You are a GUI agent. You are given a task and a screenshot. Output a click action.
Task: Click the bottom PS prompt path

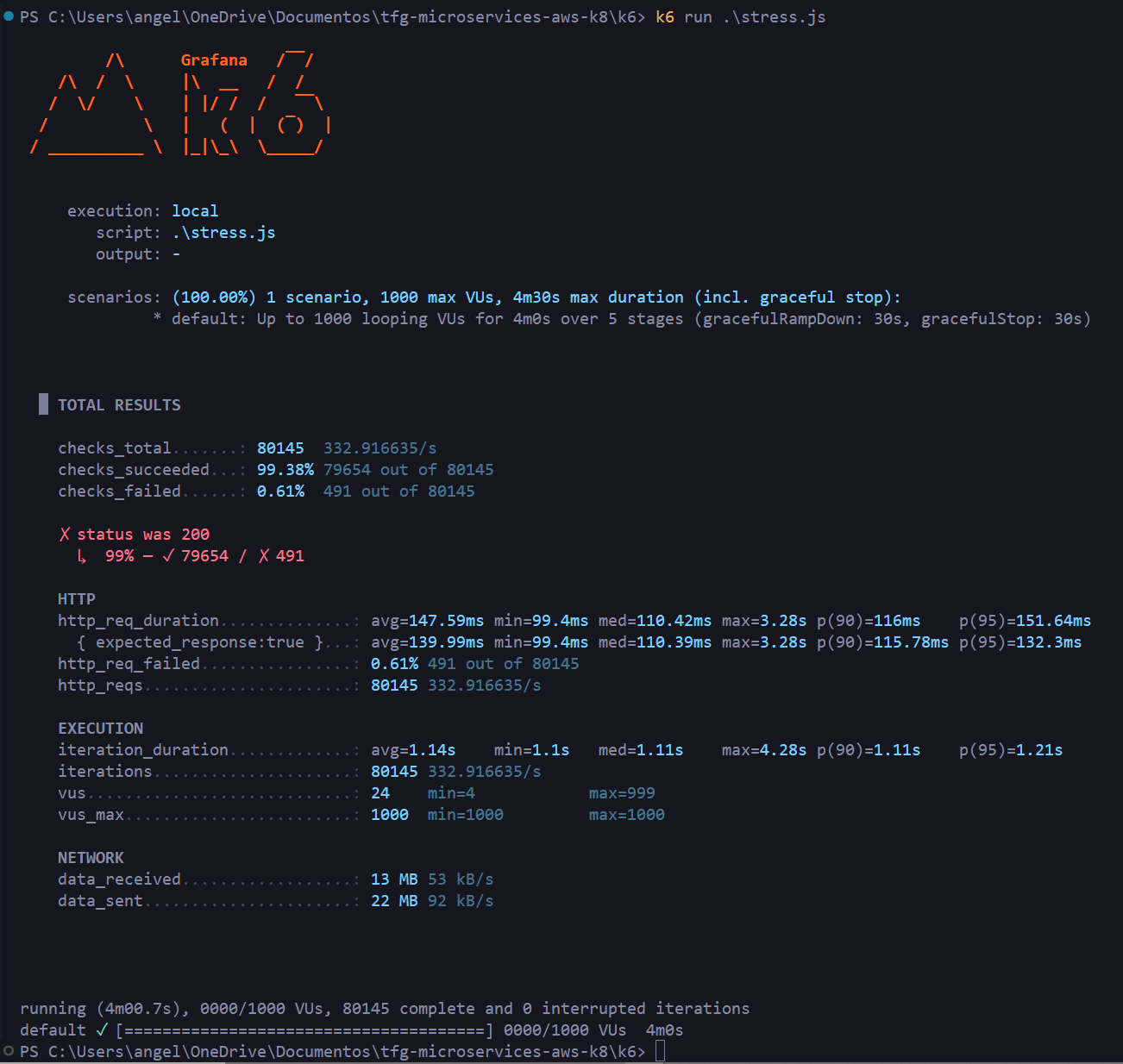tap(332, 1052)
